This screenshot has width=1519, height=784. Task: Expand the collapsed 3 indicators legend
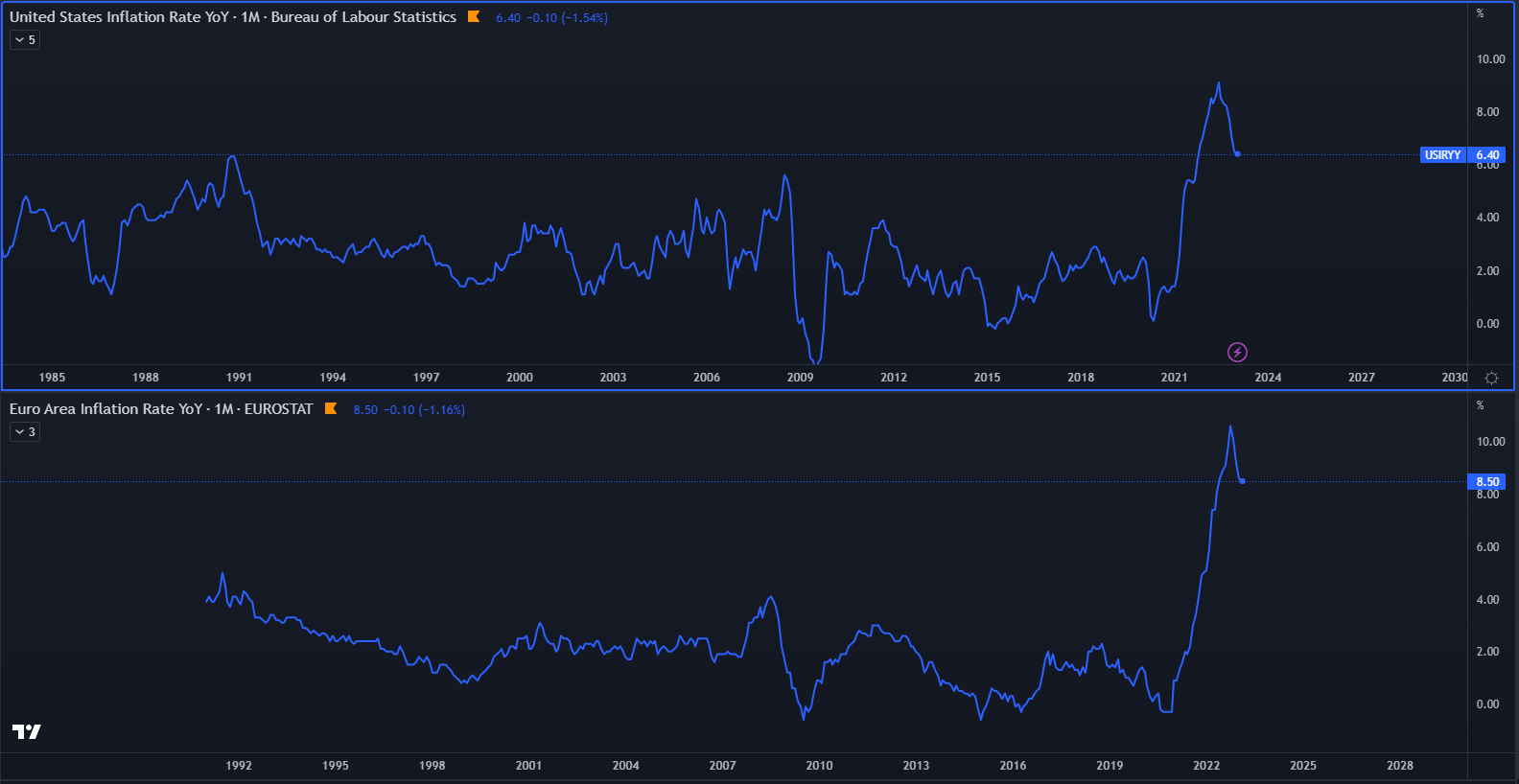coord(25,432)
